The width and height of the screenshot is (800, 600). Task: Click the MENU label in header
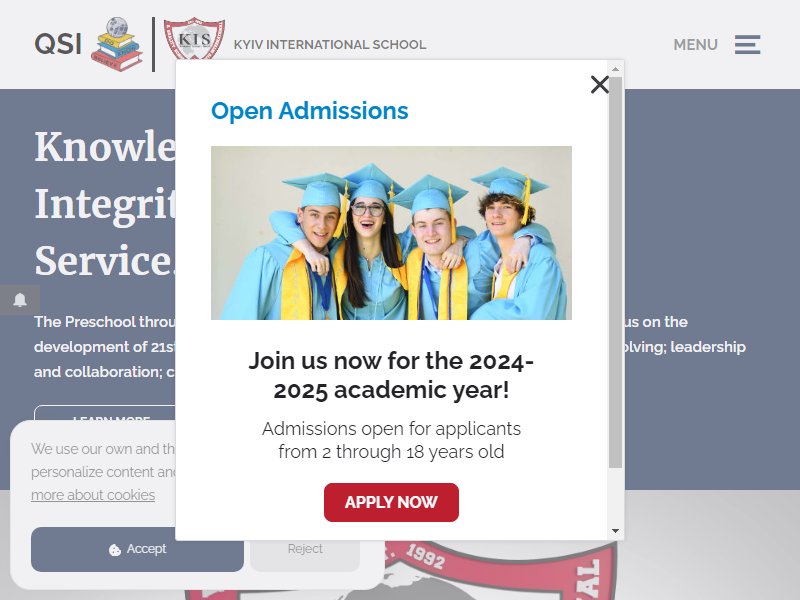coord(695,45)
